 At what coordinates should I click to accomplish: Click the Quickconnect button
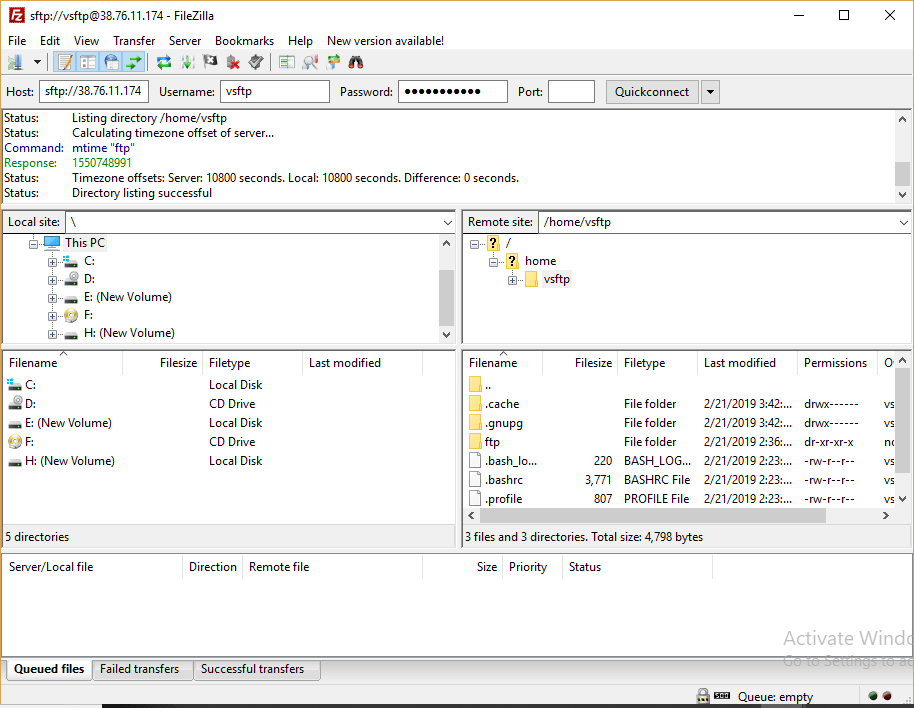click(x=652, y=92)
